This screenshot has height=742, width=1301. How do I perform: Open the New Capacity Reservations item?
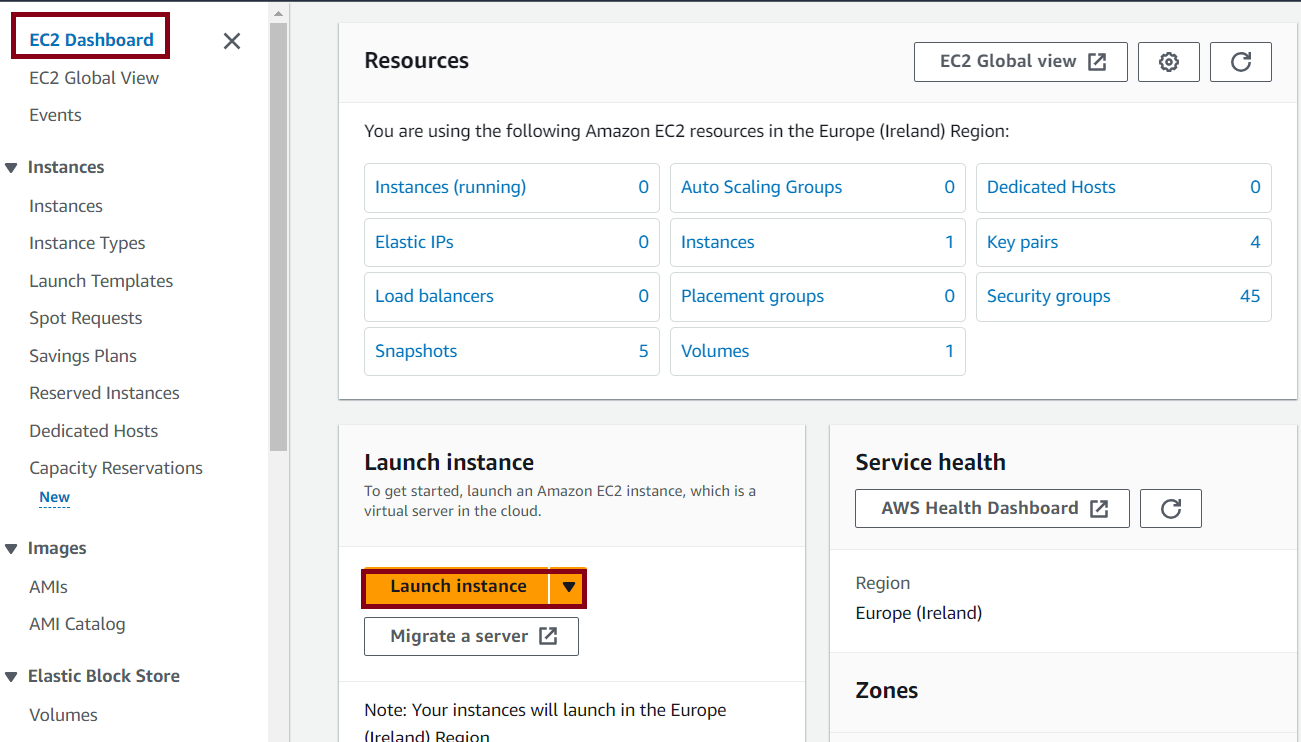tap(54, 497)
